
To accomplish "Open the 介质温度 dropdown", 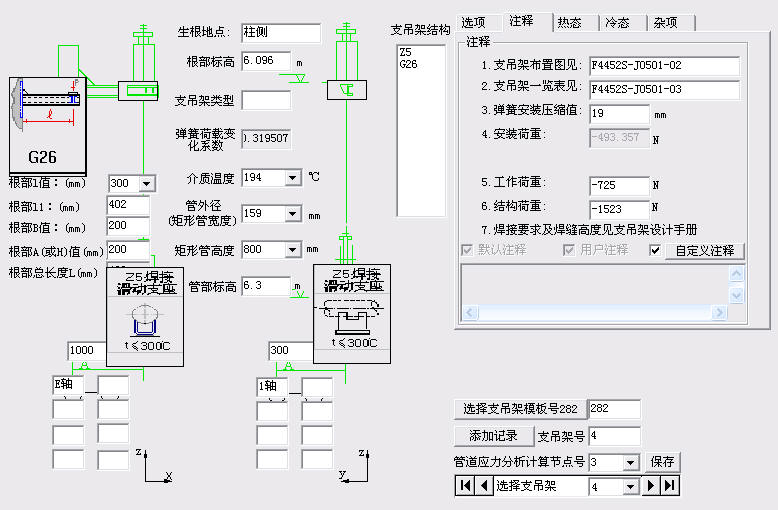I will tap(292, 178).
